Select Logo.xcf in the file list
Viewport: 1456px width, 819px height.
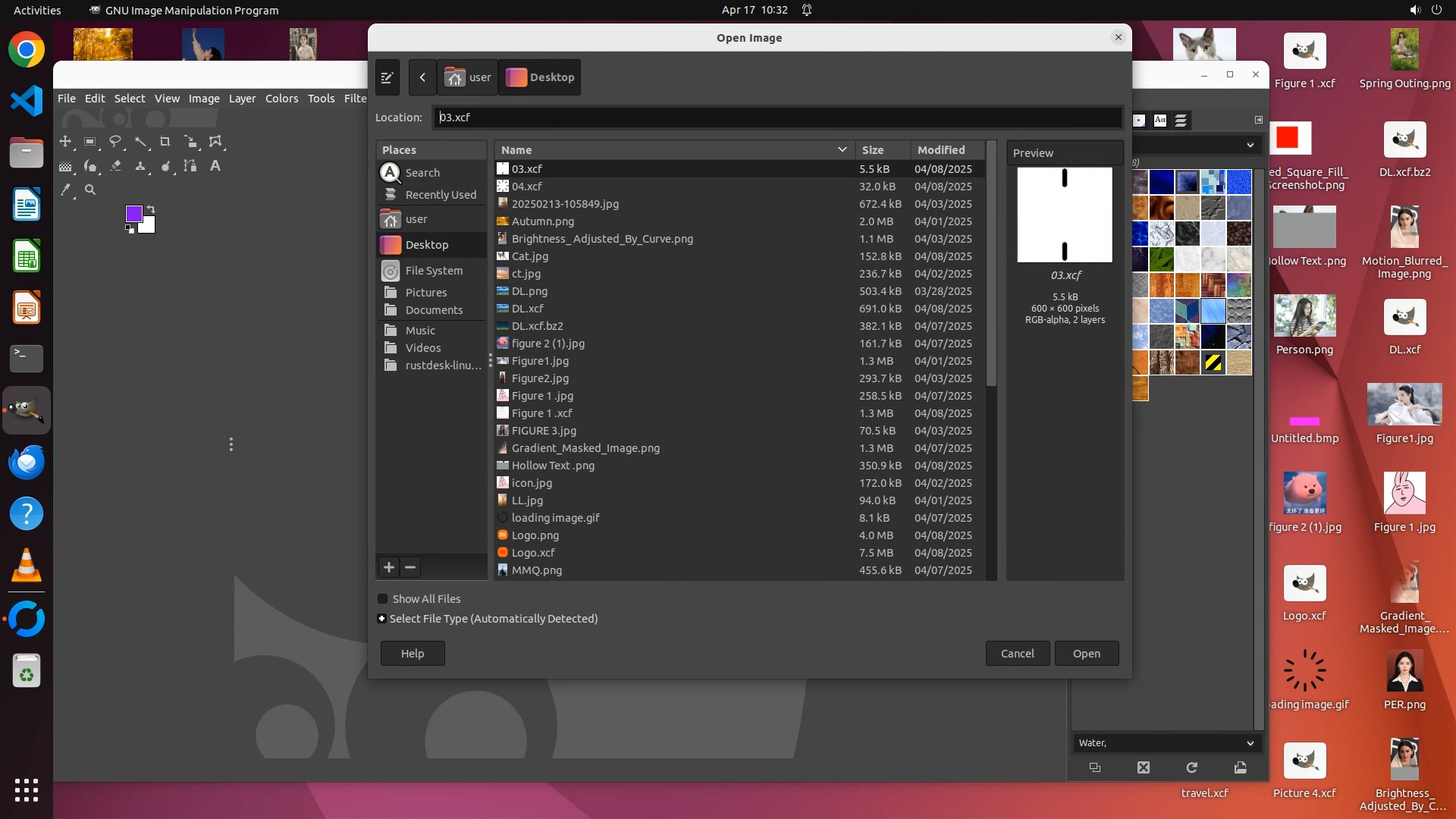[x=533, y=553]
